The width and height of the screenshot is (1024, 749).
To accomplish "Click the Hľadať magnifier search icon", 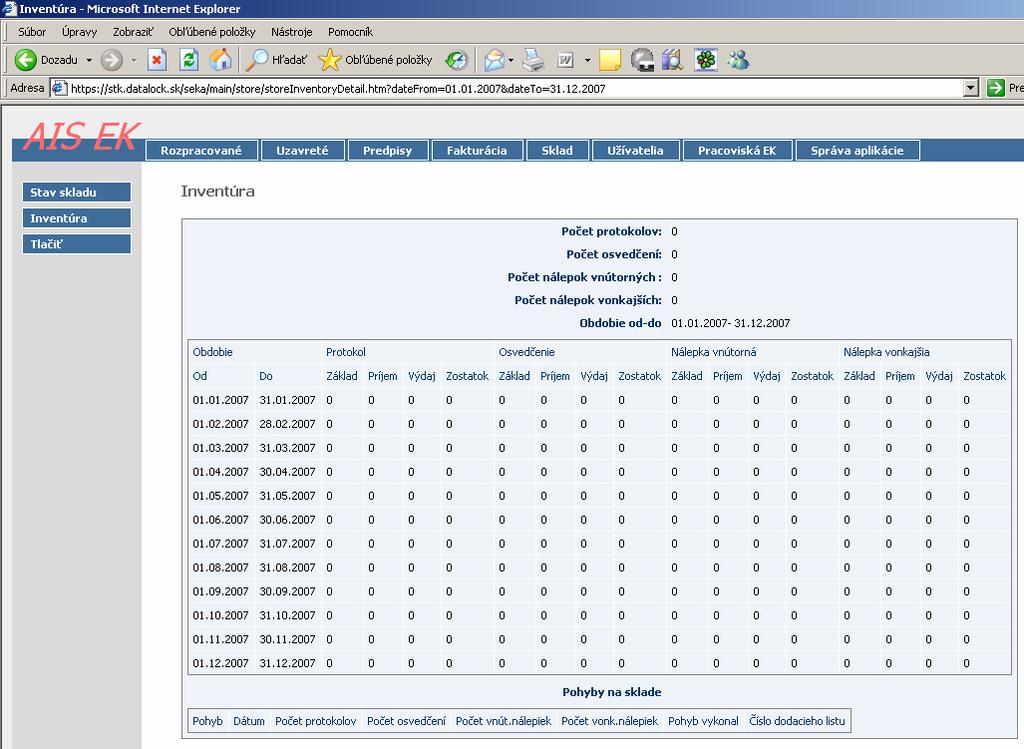I will click(257, 60).
